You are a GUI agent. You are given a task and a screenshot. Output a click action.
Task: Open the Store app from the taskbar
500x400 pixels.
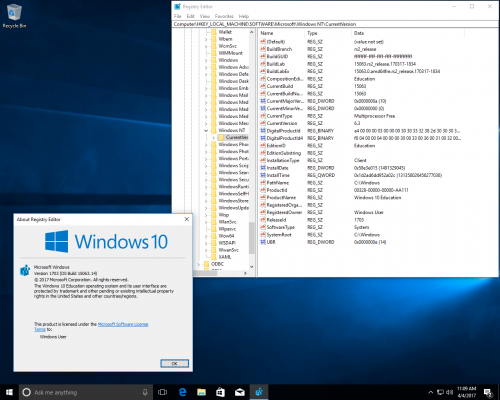pyautogui.click(x=220, y=392)
